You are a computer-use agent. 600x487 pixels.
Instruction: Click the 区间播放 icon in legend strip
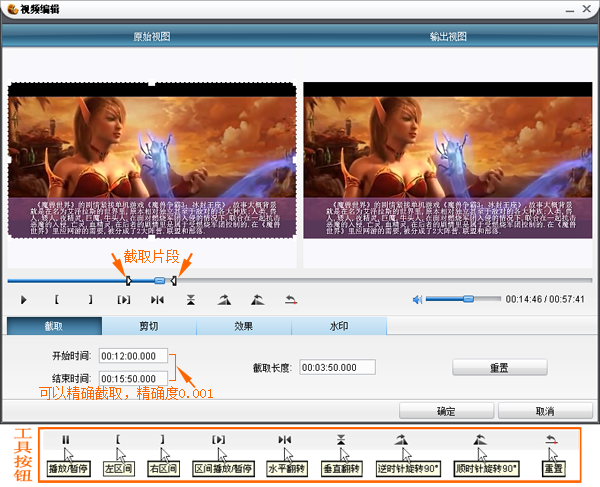218,440
